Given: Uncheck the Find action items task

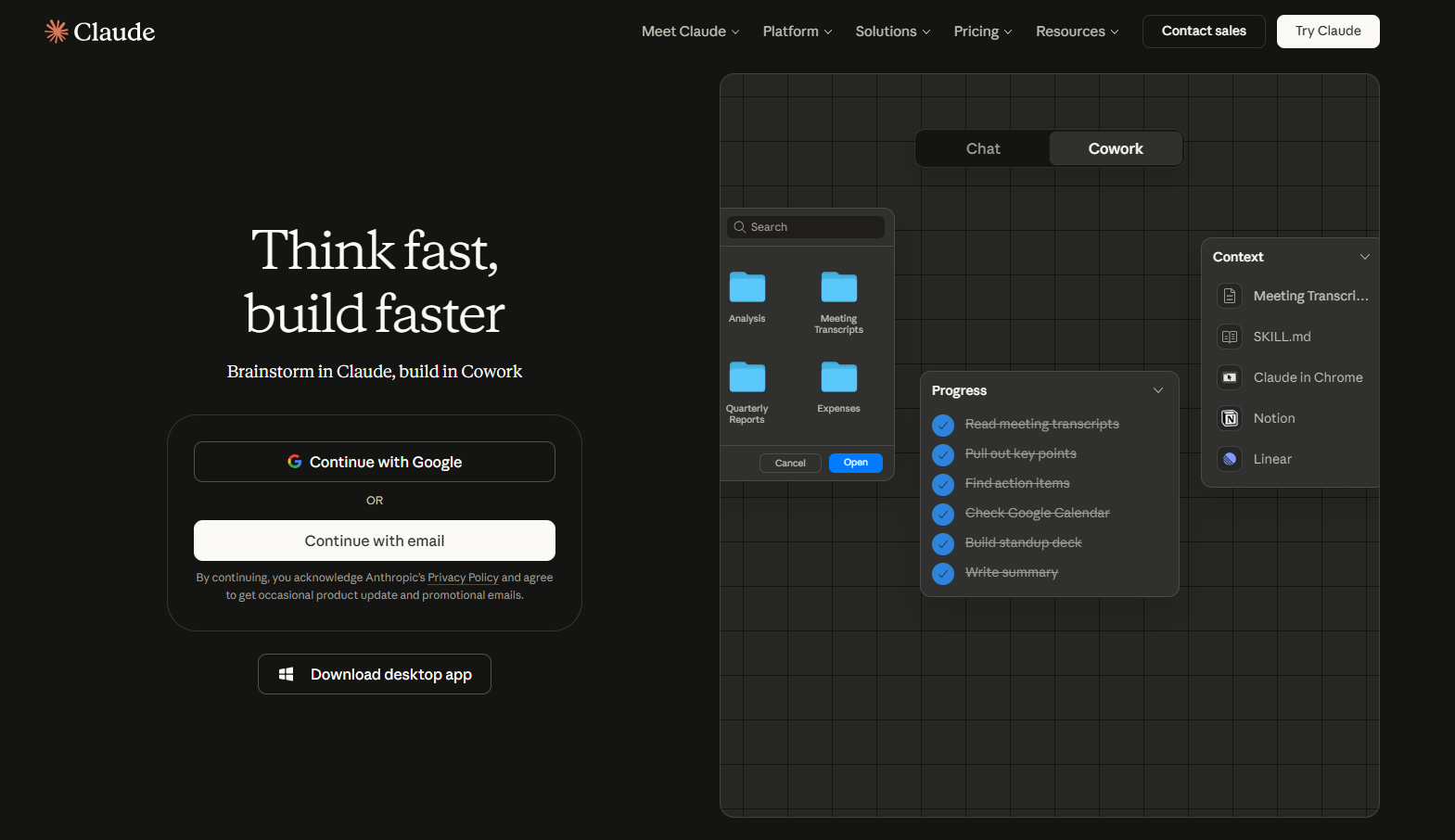Looking at the screenshot, I should [x=943, y=484].
